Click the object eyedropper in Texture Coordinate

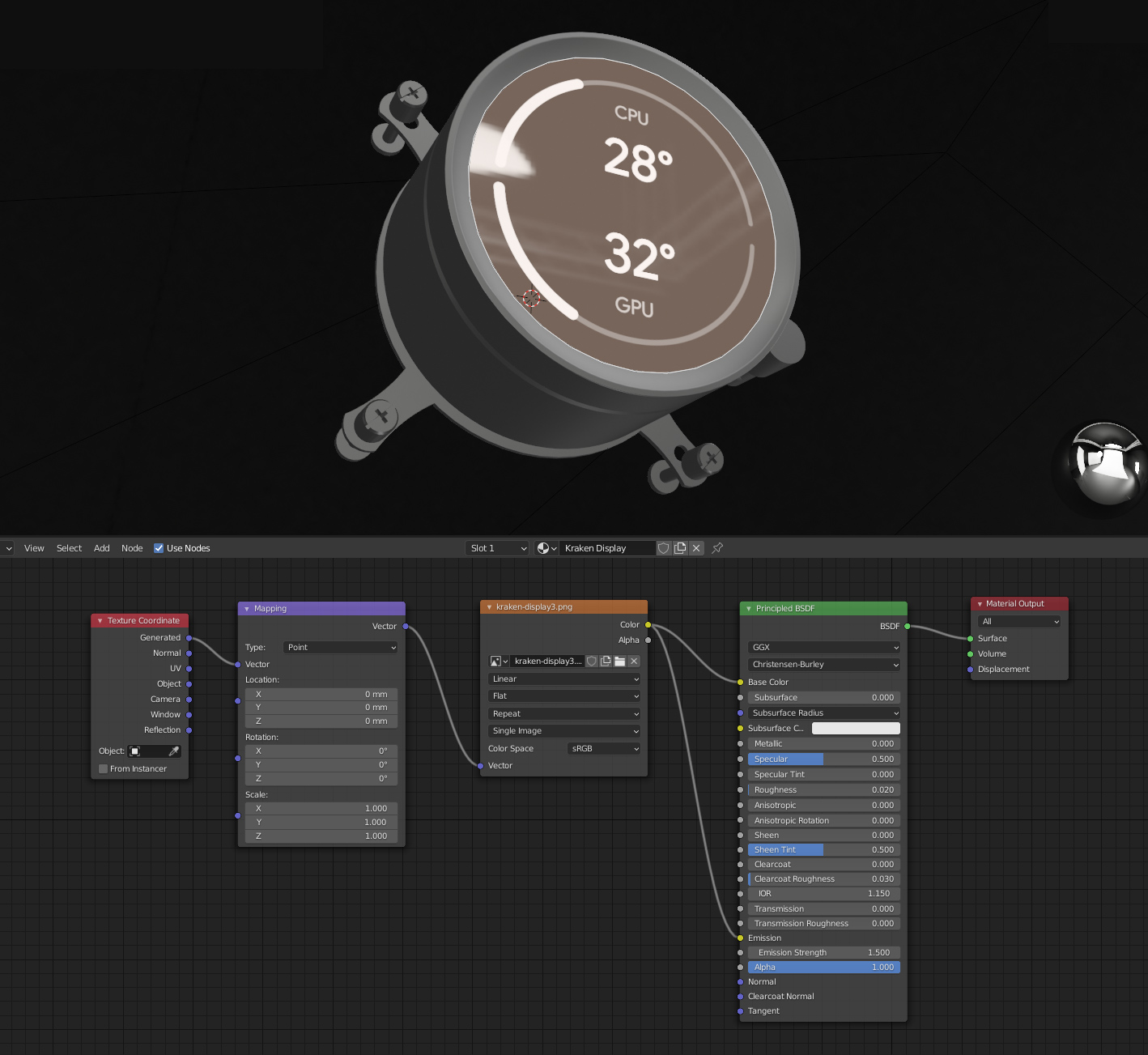coord(173,751)
